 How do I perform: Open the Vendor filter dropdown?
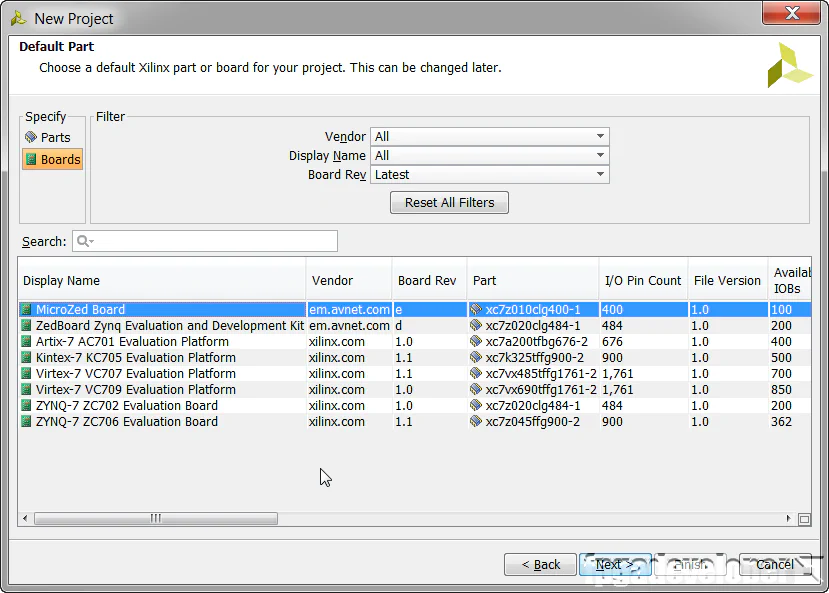(x=599, y=136)
